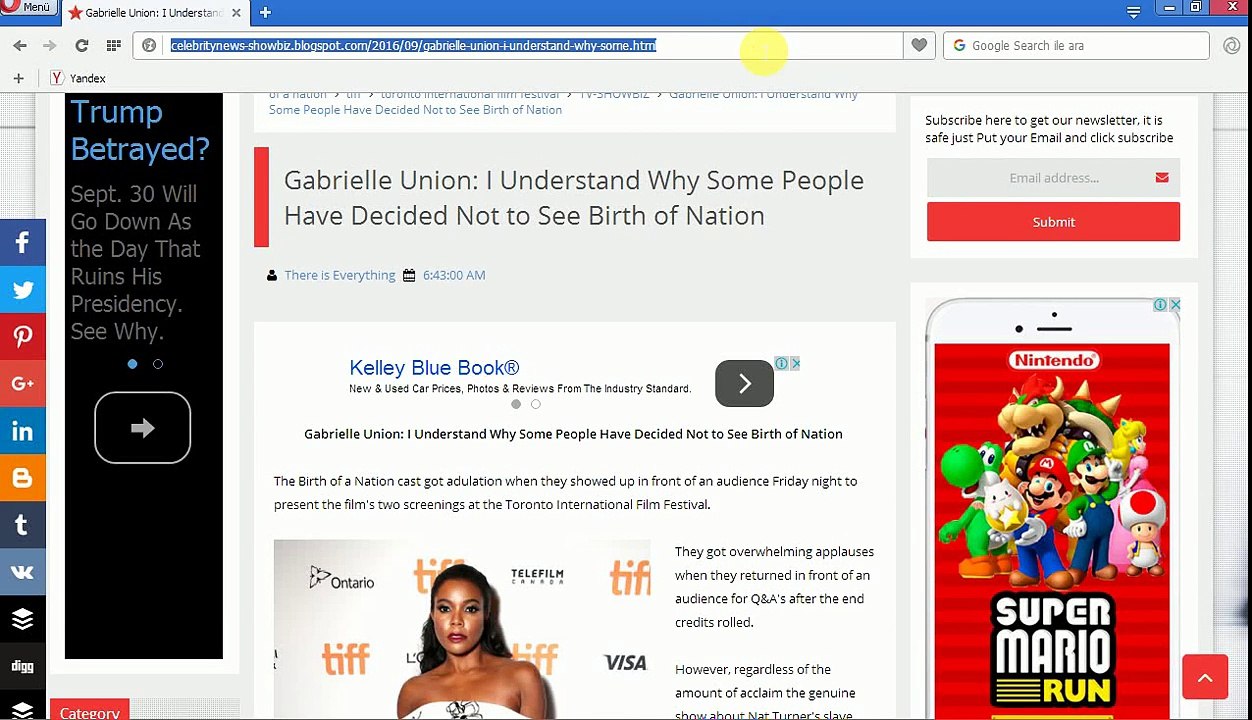Select second dot of left ad carousel
The width and height of the screenshot is (1252, 720).
(157, 364)
